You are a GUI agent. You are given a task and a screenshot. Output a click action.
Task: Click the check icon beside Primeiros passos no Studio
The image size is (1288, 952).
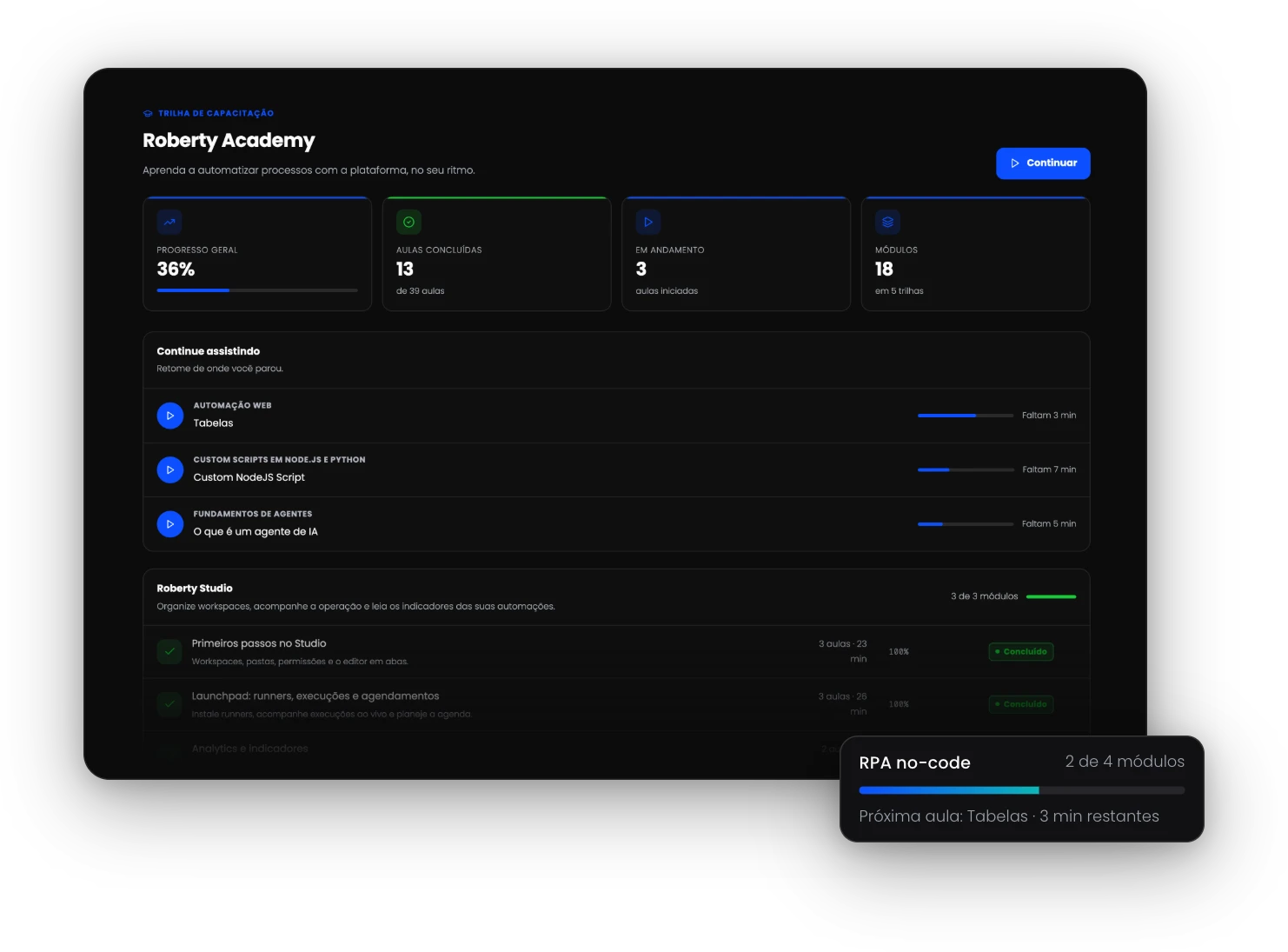pos(169,651)
